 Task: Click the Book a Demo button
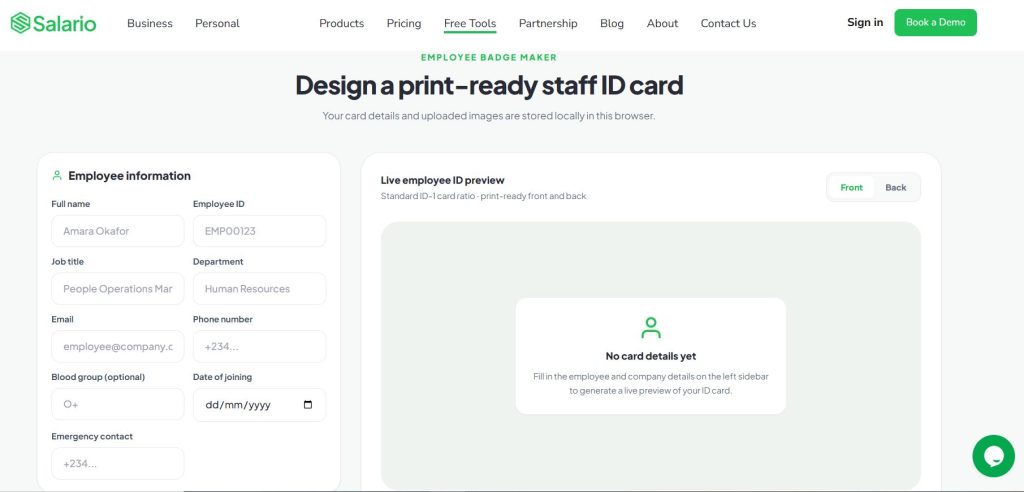(x=935, y=22)
